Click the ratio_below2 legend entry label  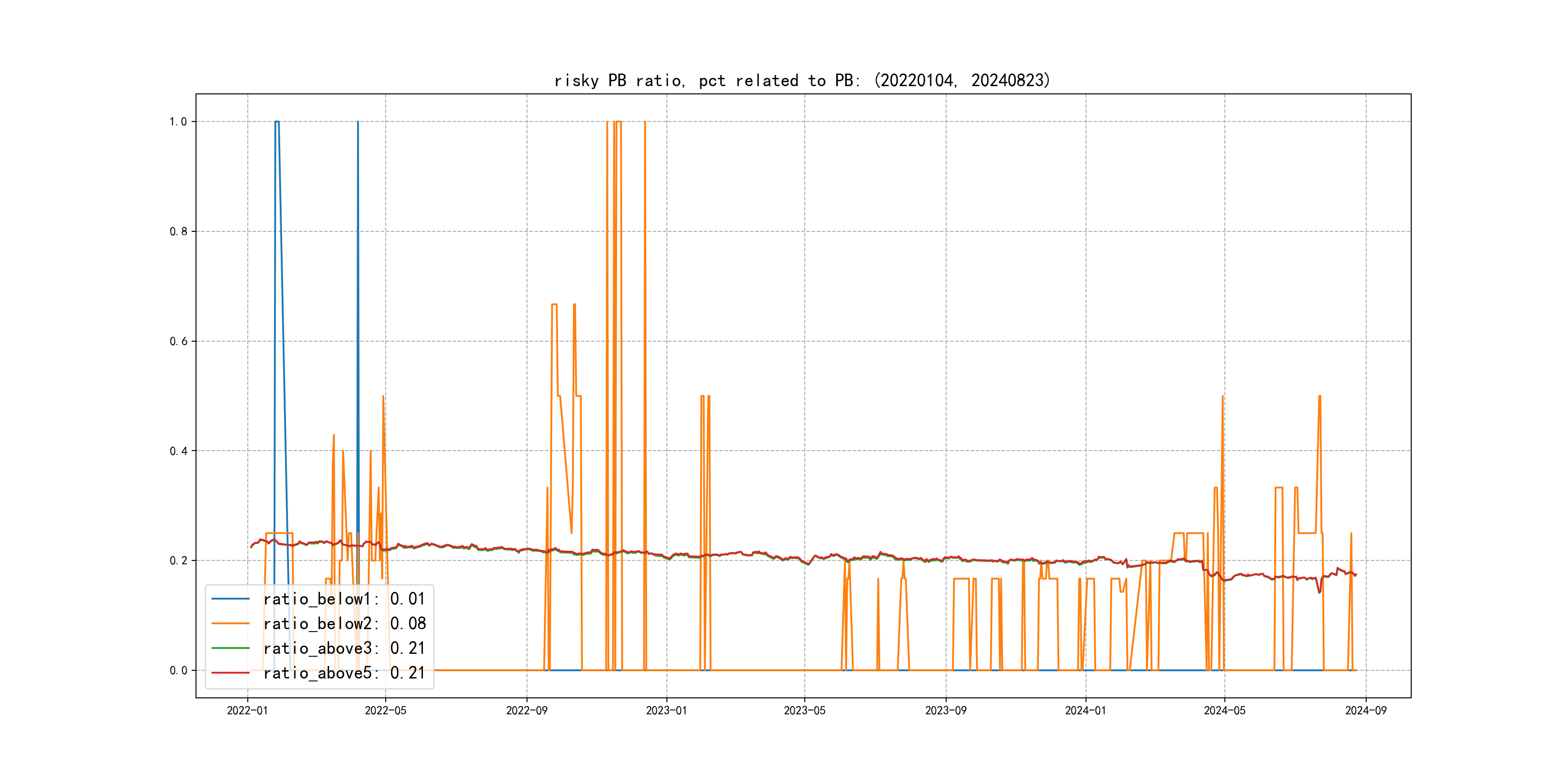(344, 624)
